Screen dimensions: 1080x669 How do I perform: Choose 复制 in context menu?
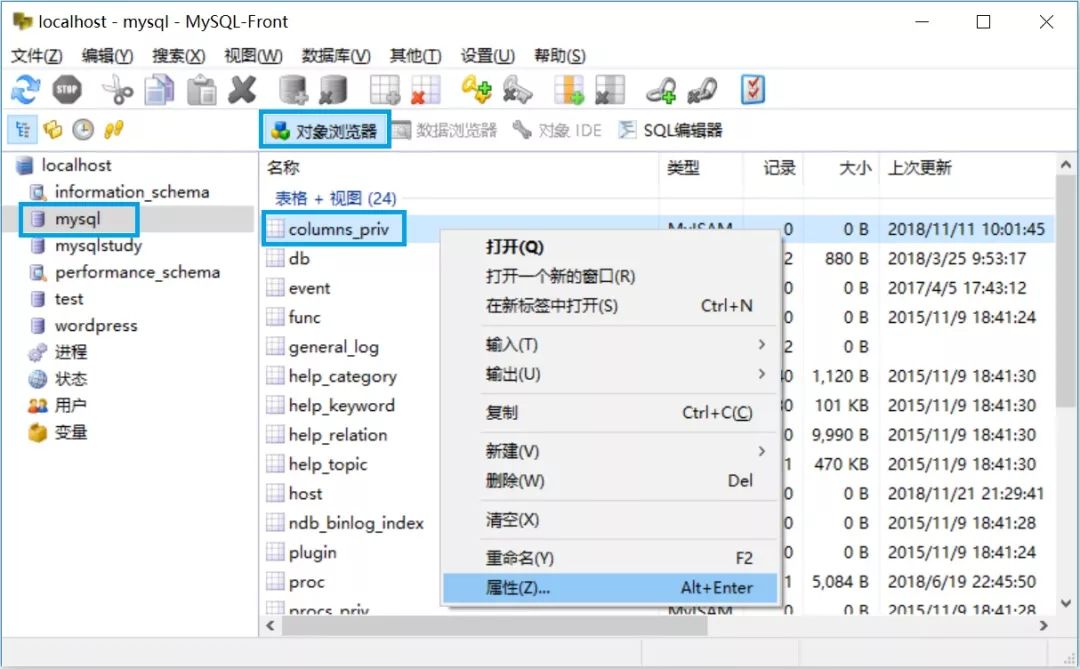[x=610, y=413]
